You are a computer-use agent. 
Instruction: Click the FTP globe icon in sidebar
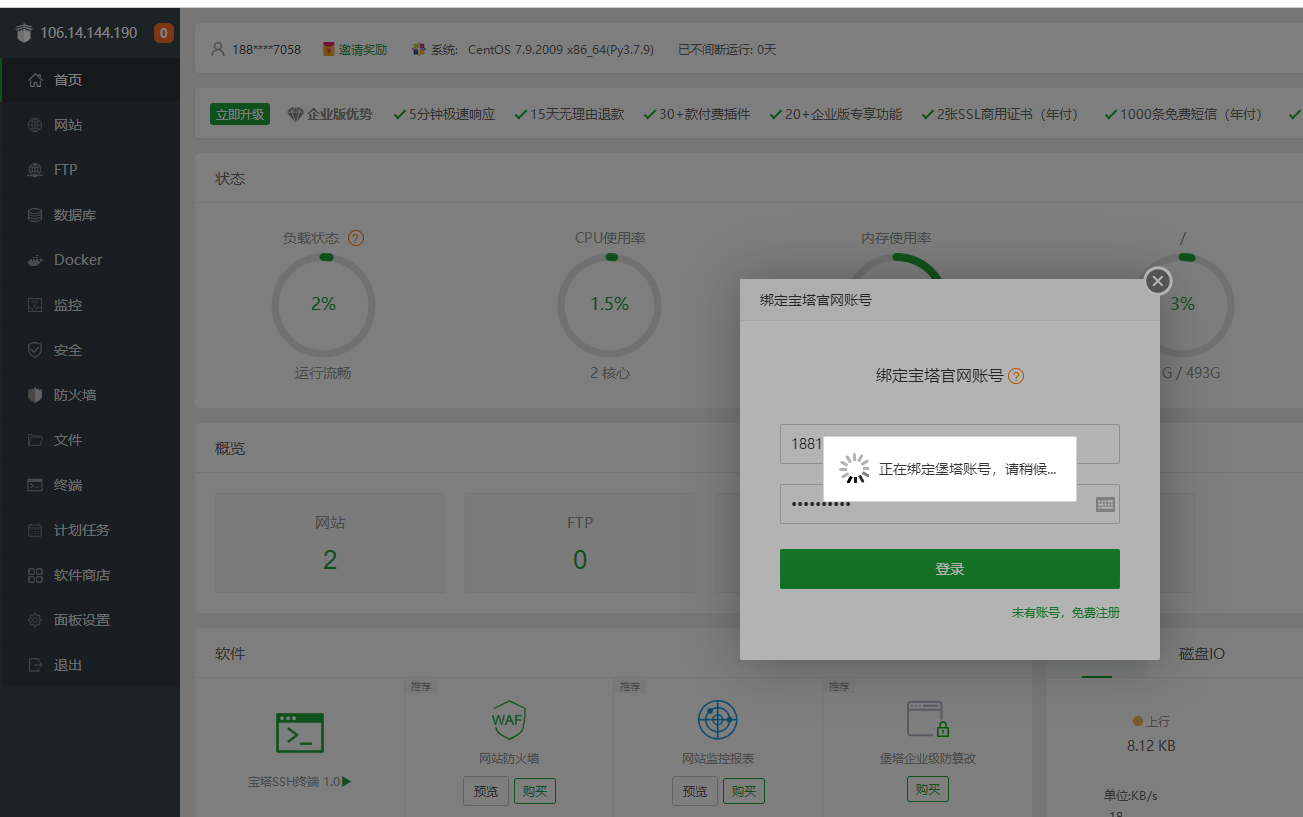[35, 170]
